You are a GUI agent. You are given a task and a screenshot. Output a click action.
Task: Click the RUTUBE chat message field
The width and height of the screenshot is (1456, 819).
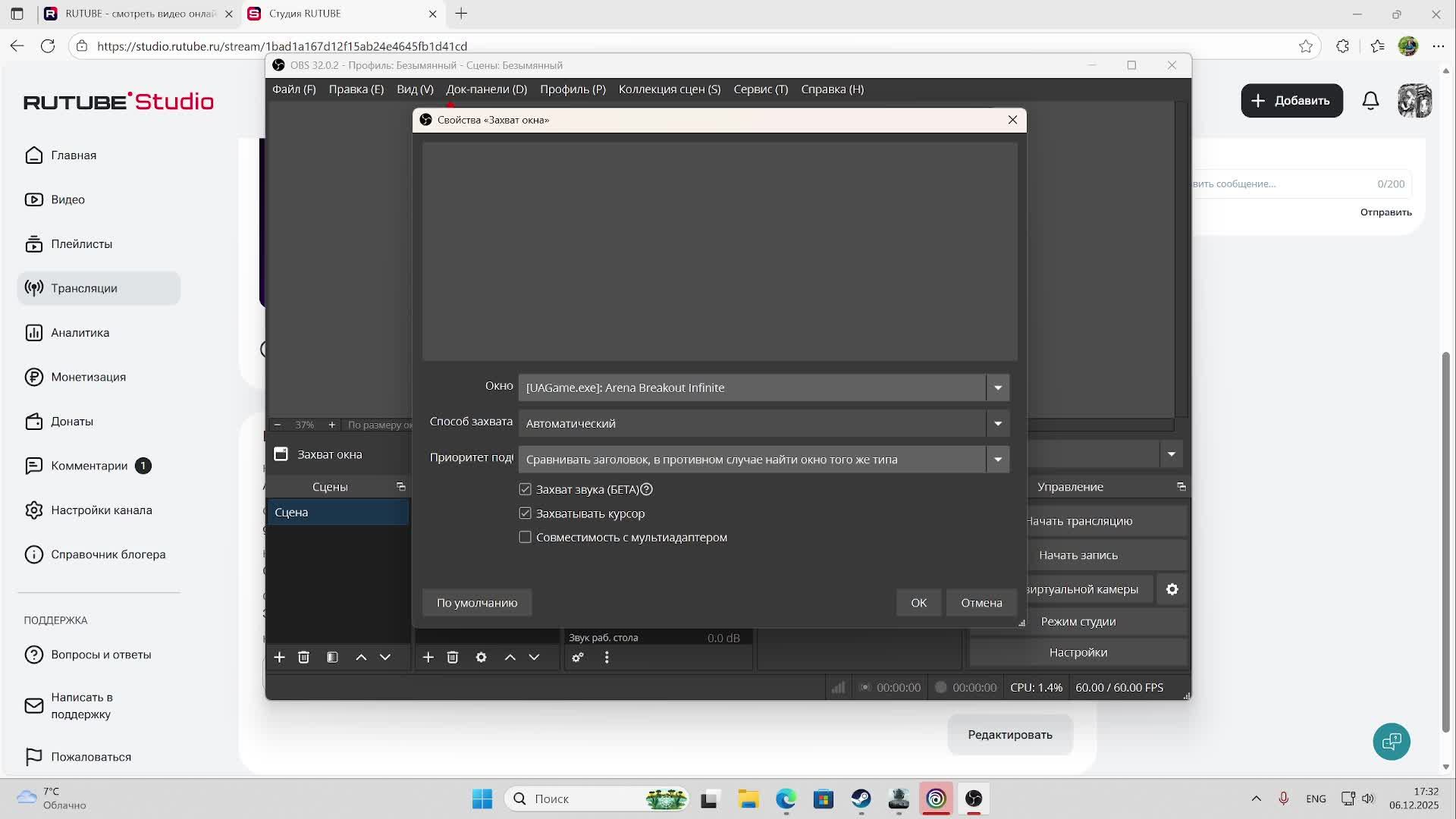(1282, 184)
